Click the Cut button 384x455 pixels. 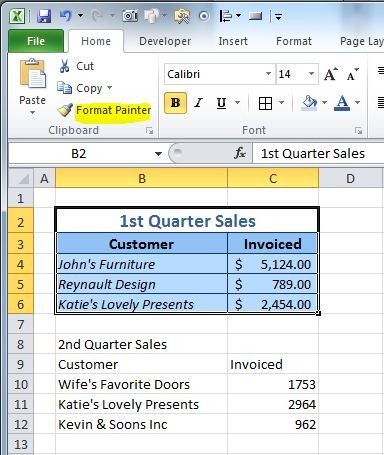click(x=76, y=66)
